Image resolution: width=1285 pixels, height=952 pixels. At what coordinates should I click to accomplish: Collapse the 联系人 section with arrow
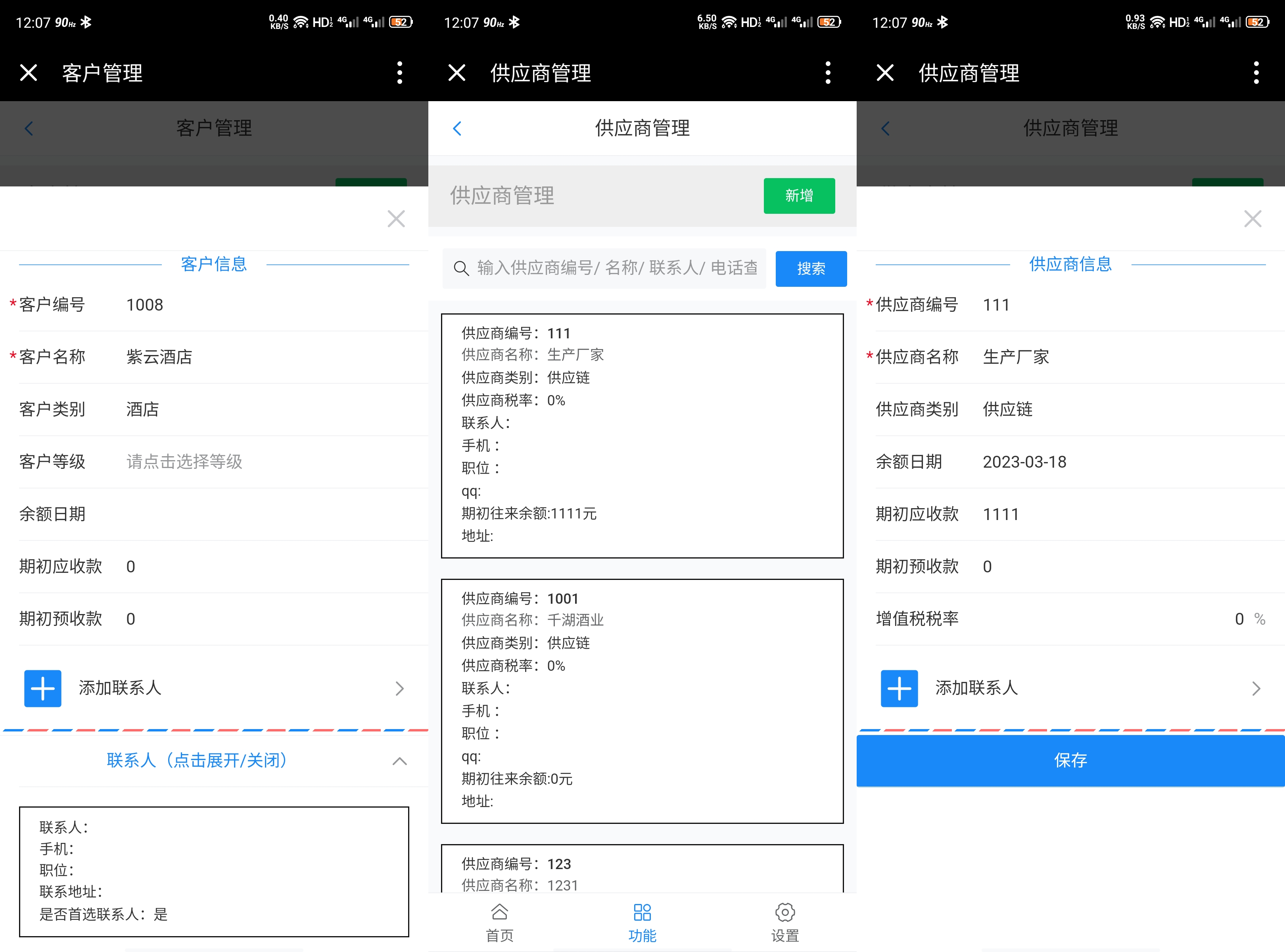pos(399,761)
